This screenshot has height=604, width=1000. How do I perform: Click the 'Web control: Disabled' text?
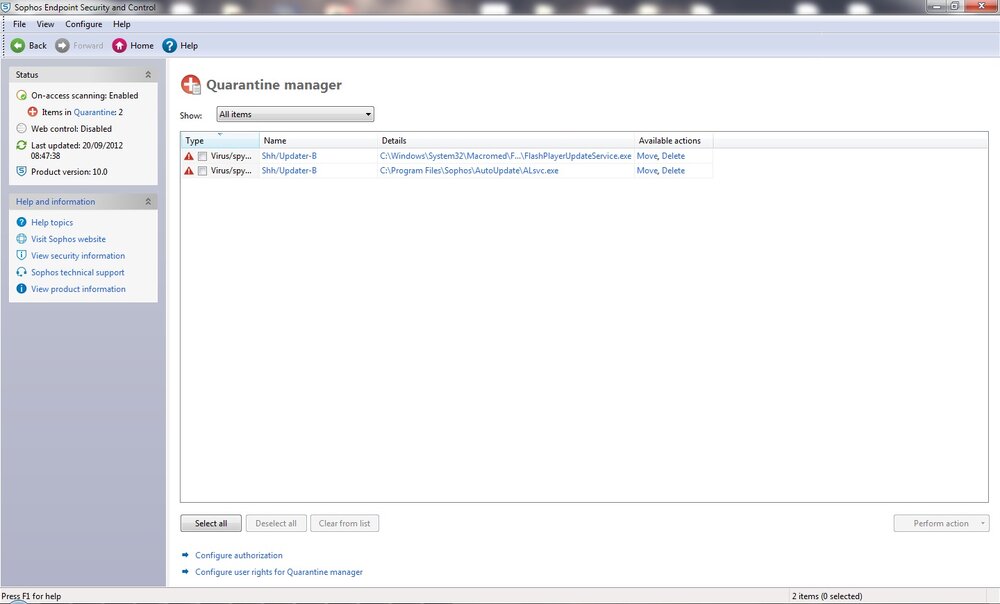tap(71, 128)
